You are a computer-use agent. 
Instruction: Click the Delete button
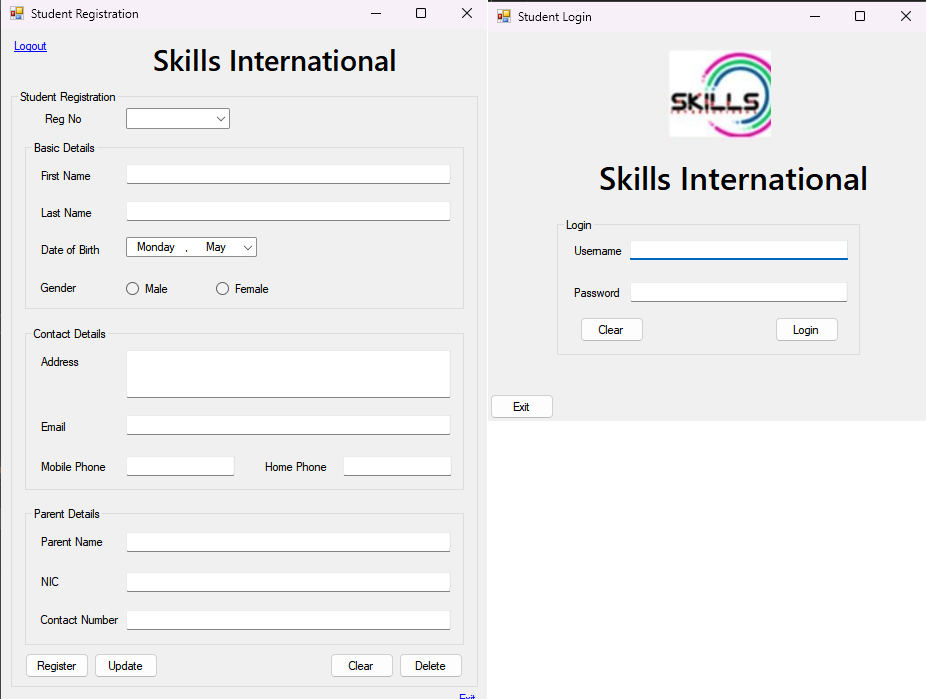[x=430, y=666]
